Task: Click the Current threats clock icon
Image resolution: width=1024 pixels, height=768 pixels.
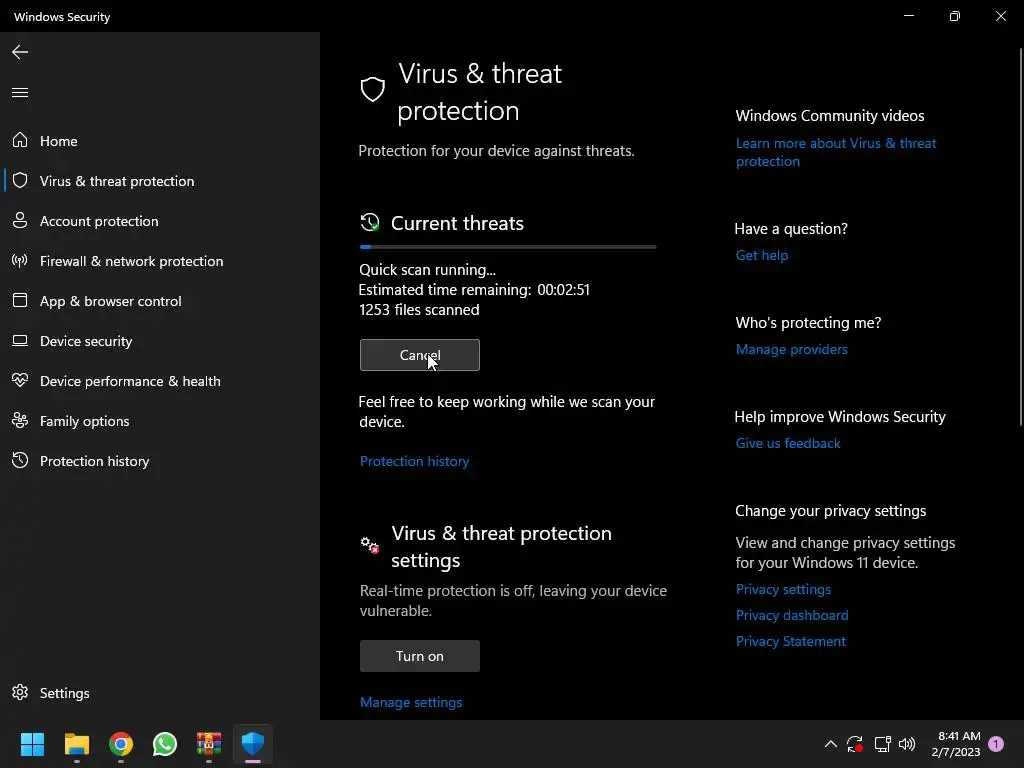Action: (x=370, y=223)
